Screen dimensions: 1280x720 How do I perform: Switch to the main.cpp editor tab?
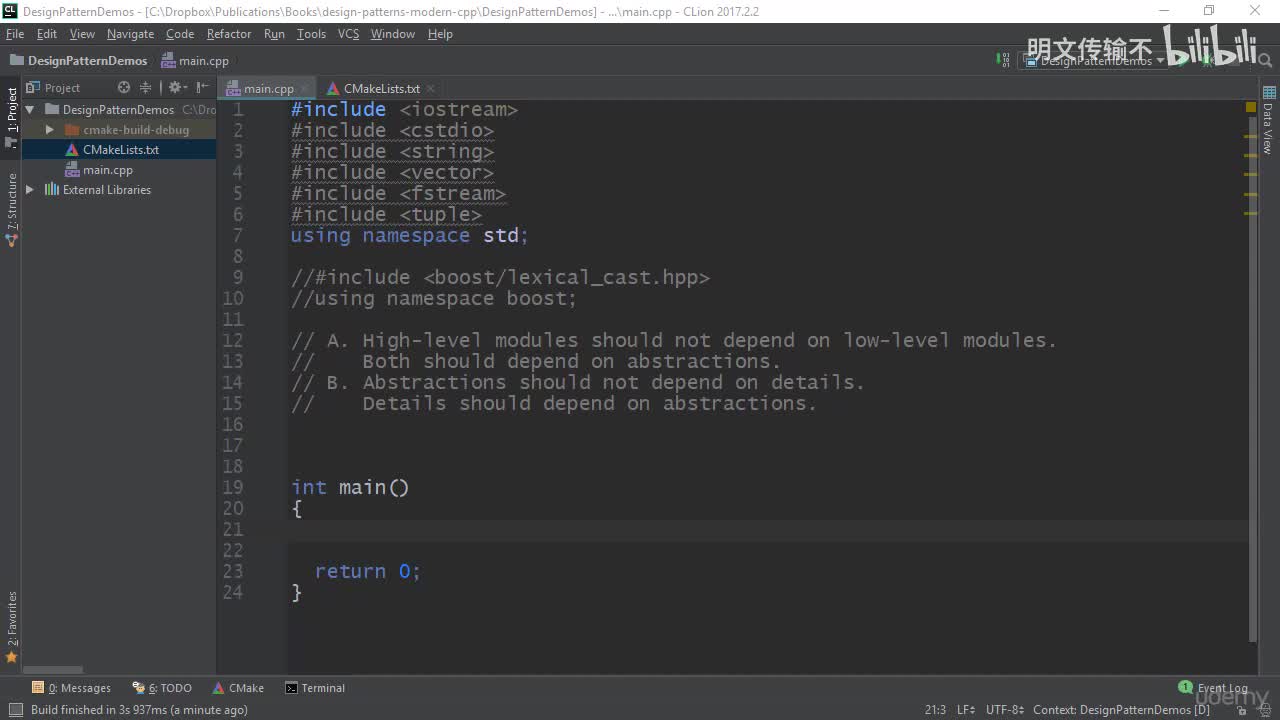point(268,89)
